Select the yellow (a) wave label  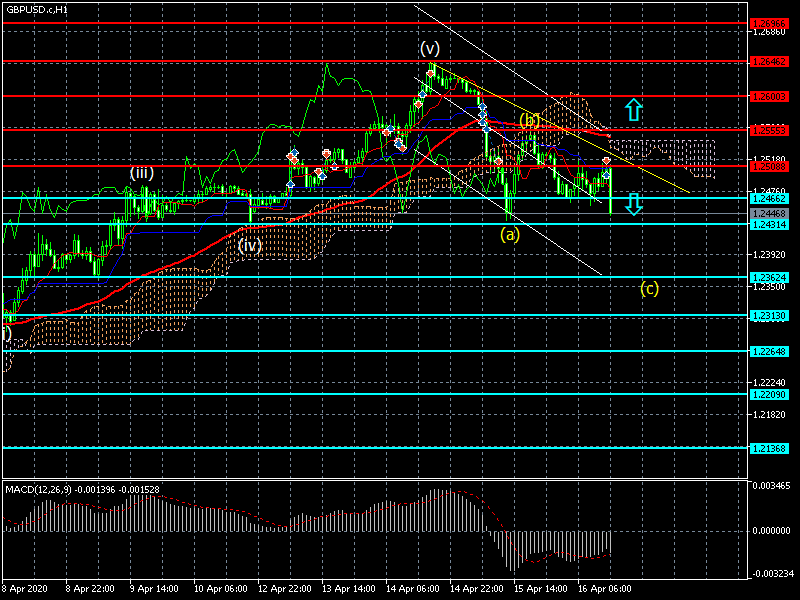point(510,235)
